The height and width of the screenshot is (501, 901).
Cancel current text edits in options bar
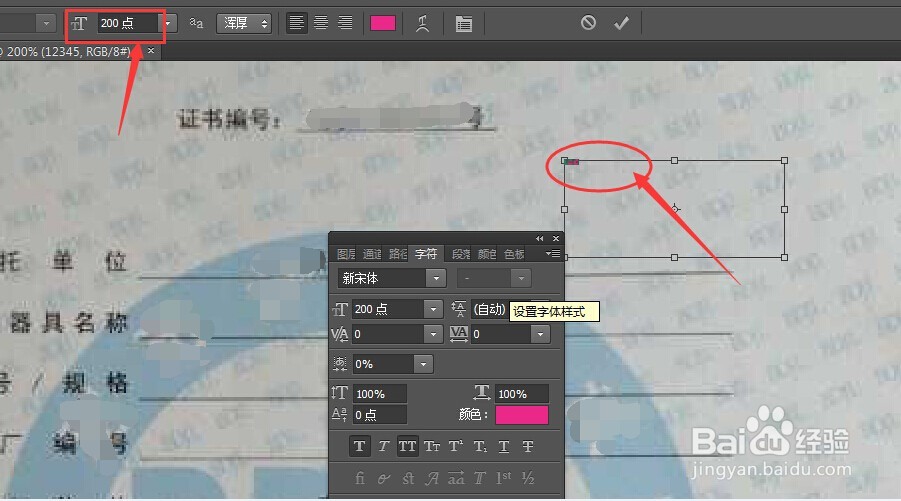tap(588, 23)
